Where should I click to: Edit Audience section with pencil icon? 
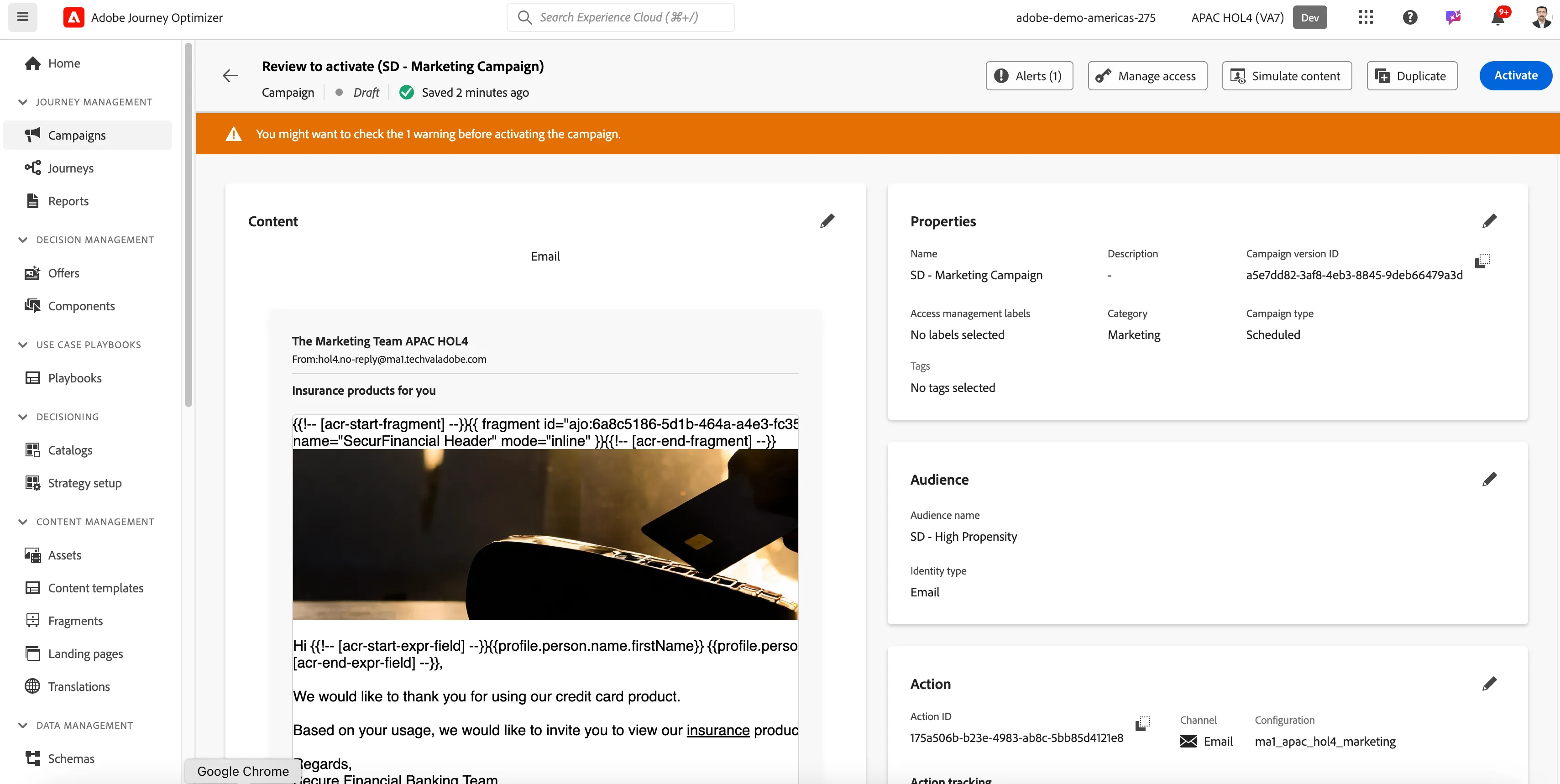pos(1489,480)
